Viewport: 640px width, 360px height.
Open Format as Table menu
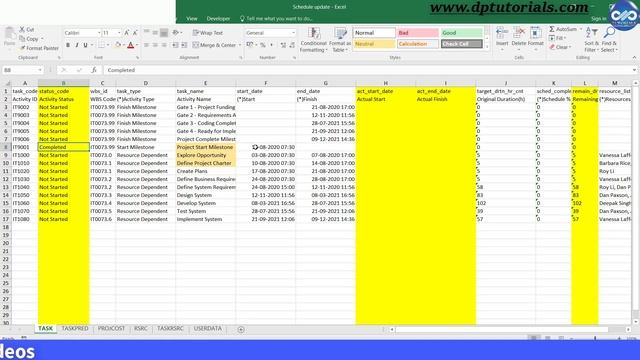340,40
